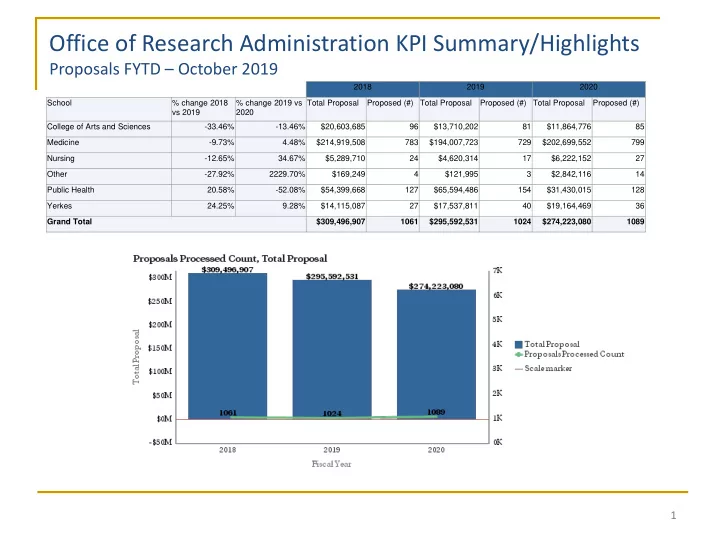Click the 2018 column group header

(x=363, y=89)
